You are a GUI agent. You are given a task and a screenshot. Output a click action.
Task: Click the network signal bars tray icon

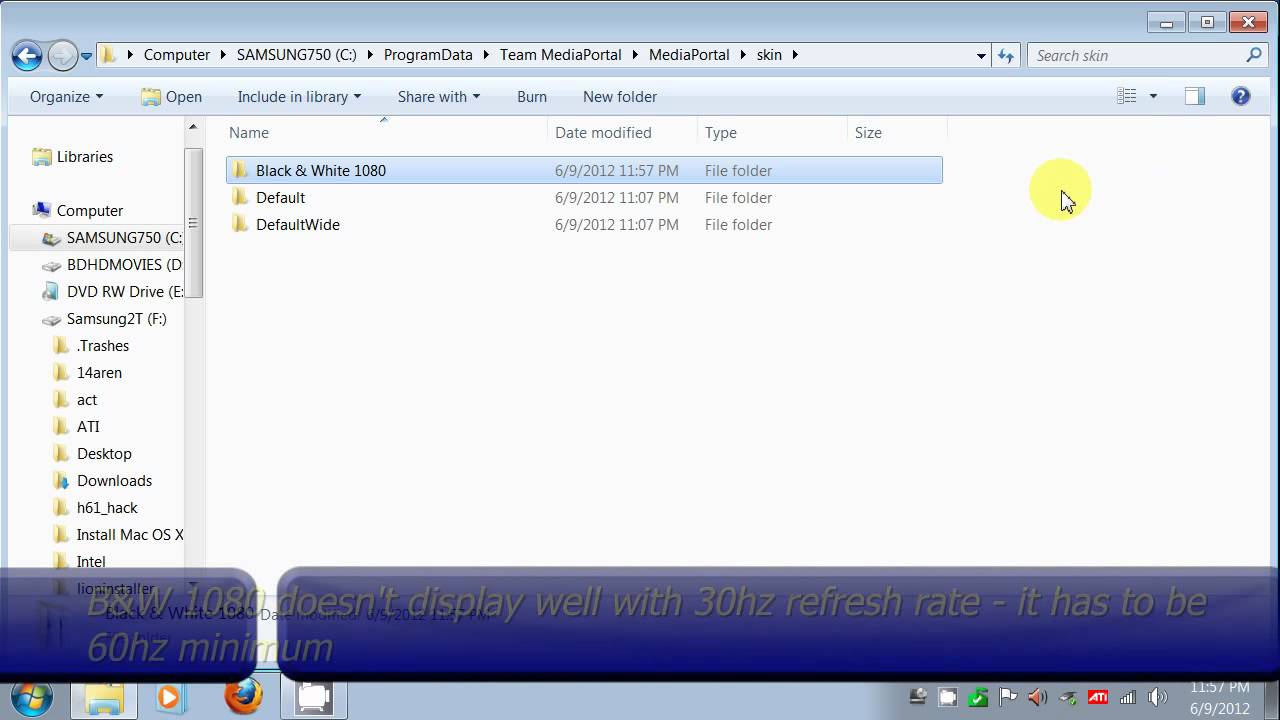coord(1127,697)
